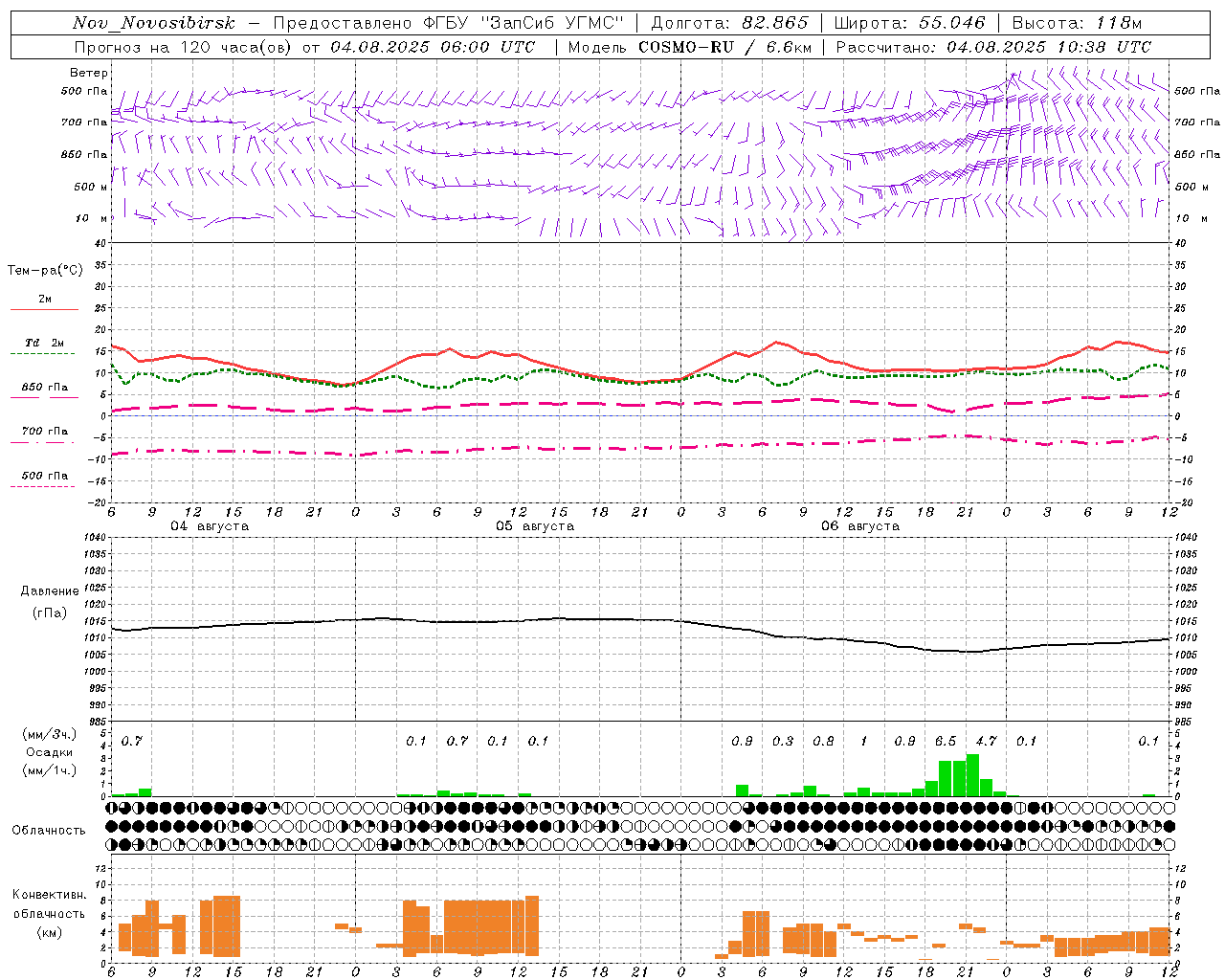
Task: Click the (мм/3ч.) precipitation unit label
Action: click(x=49, y=735)
